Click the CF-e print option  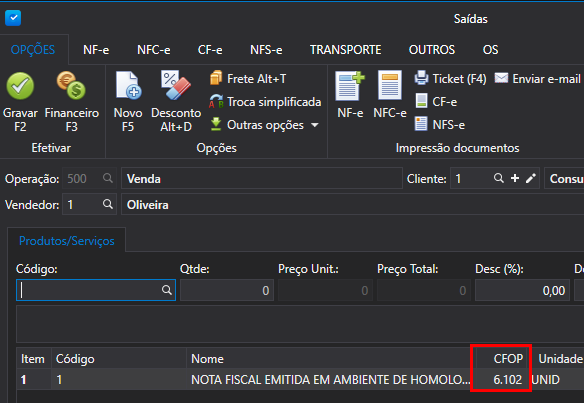coord(436,102)
